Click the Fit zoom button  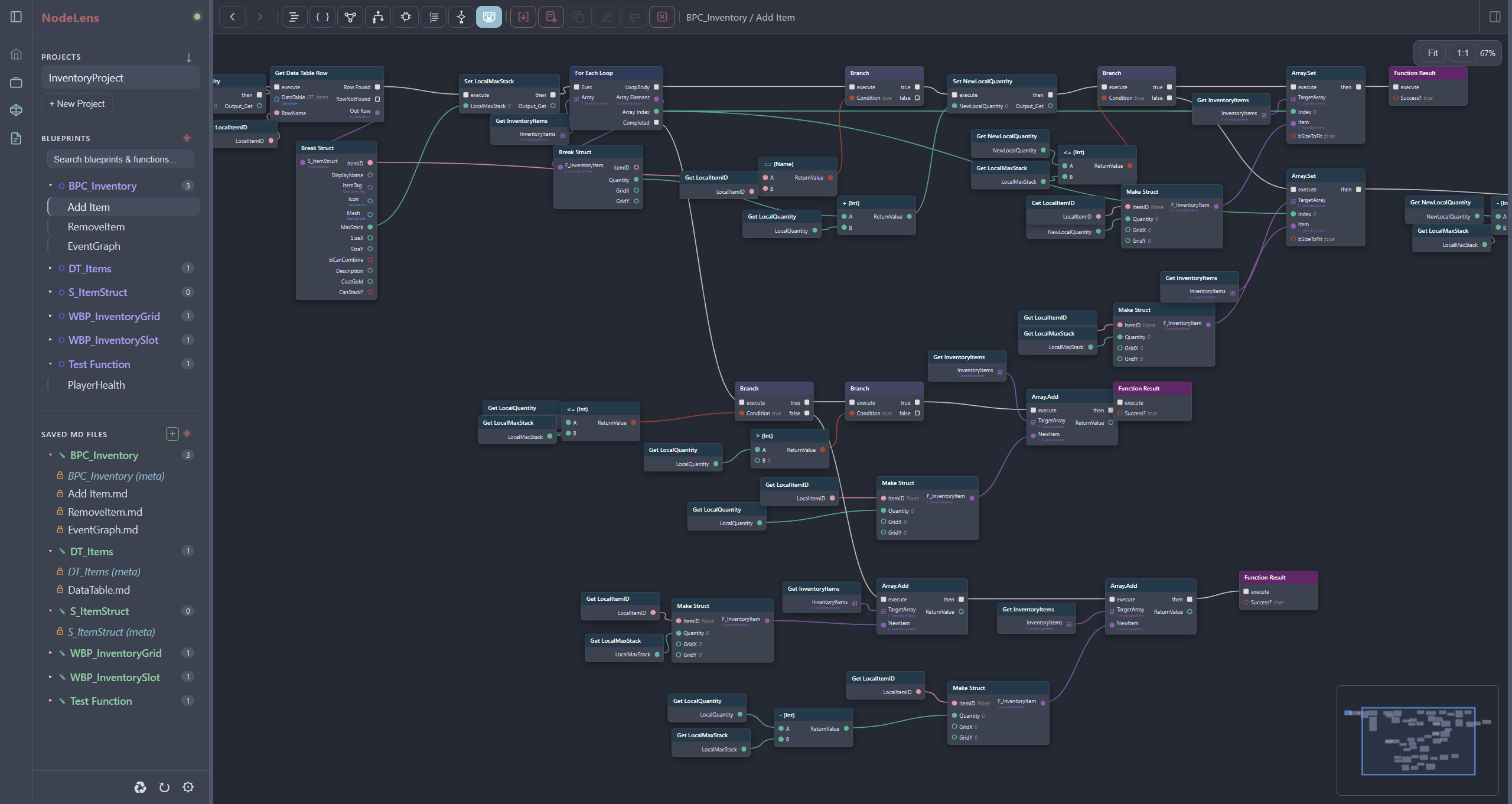coord(1432,53)
